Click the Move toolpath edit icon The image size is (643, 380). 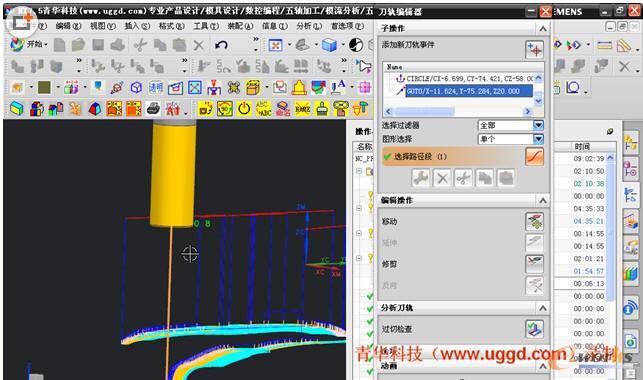(x=534, y=221)
